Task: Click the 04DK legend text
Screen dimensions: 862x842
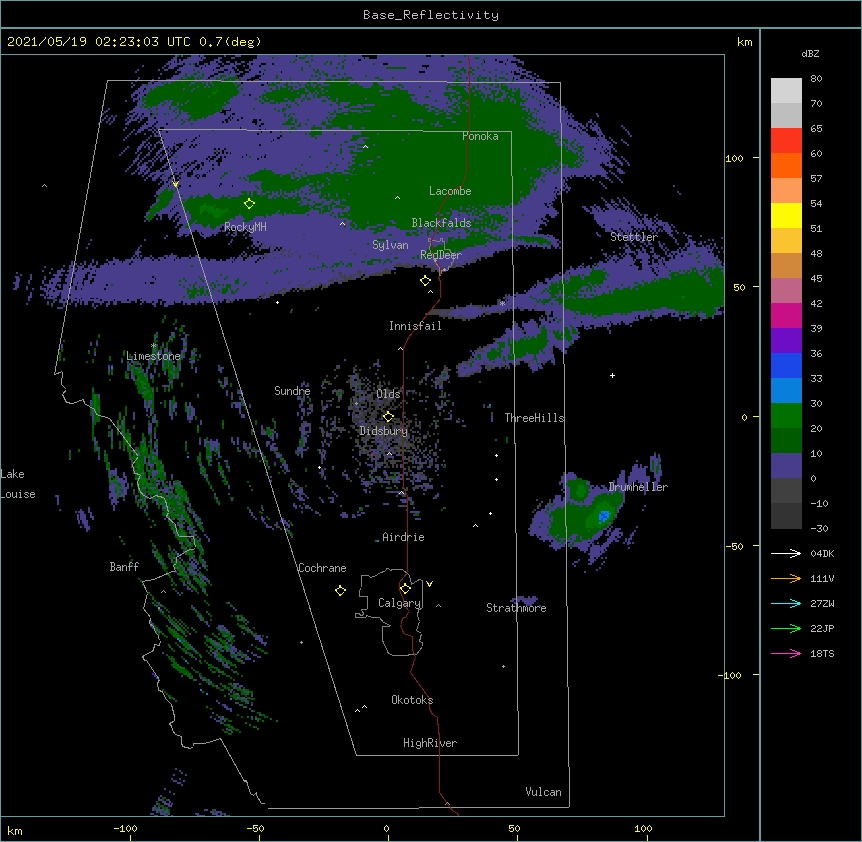Action: click(x=822, y=553)
